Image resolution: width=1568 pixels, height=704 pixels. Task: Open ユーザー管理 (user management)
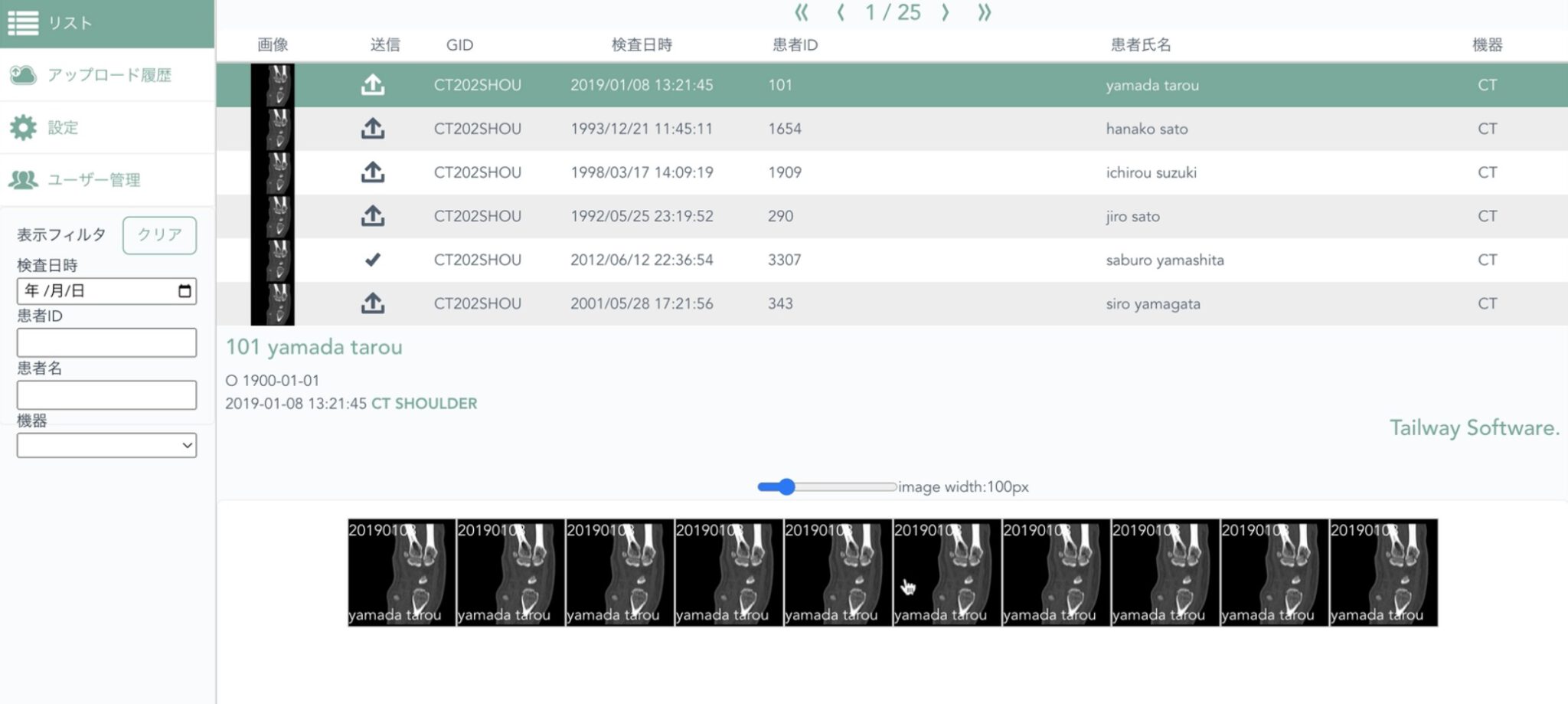point(92,180)
